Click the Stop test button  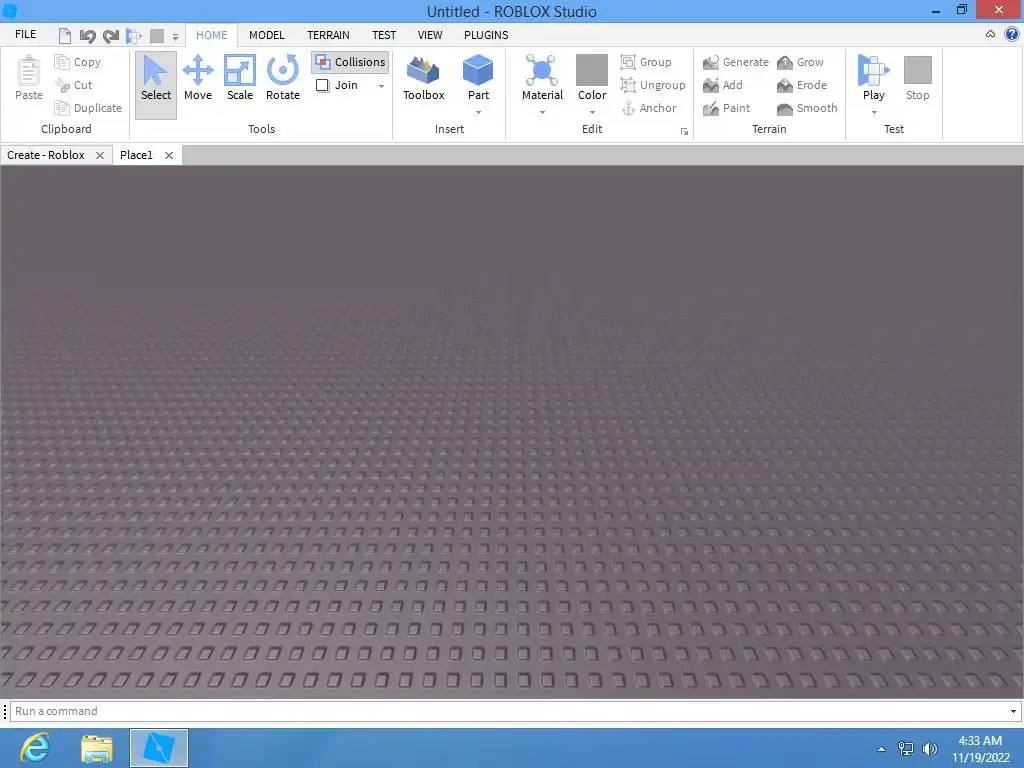(x=918, y=78)
